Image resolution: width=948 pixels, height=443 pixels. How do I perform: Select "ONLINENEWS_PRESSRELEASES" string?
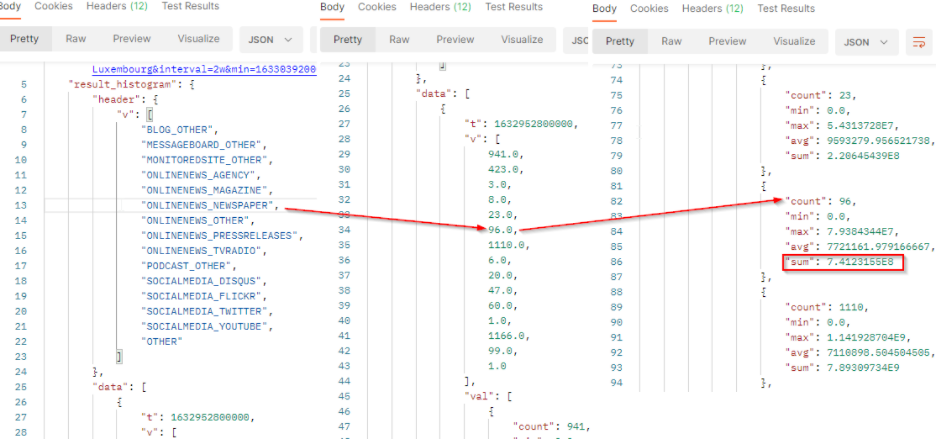(218, 236)
